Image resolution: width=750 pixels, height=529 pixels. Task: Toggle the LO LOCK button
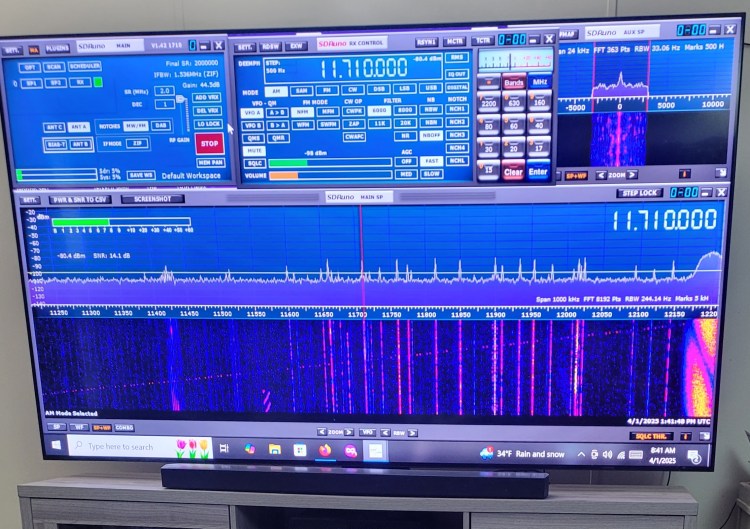pyautogui.click(x=208, y=124)
